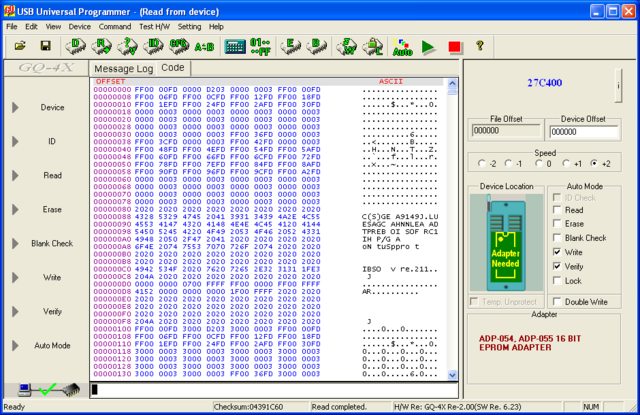The width and height of the screenshot is (640, 415).
Task: Click the Auto icon in the toolbar
Action: pyautogui.click(x=402, y=47)
